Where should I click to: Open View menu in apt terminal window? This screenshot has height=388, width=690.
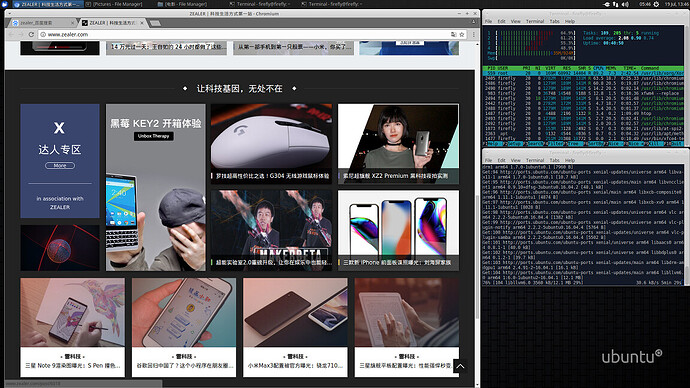click(x=515, y=160)
